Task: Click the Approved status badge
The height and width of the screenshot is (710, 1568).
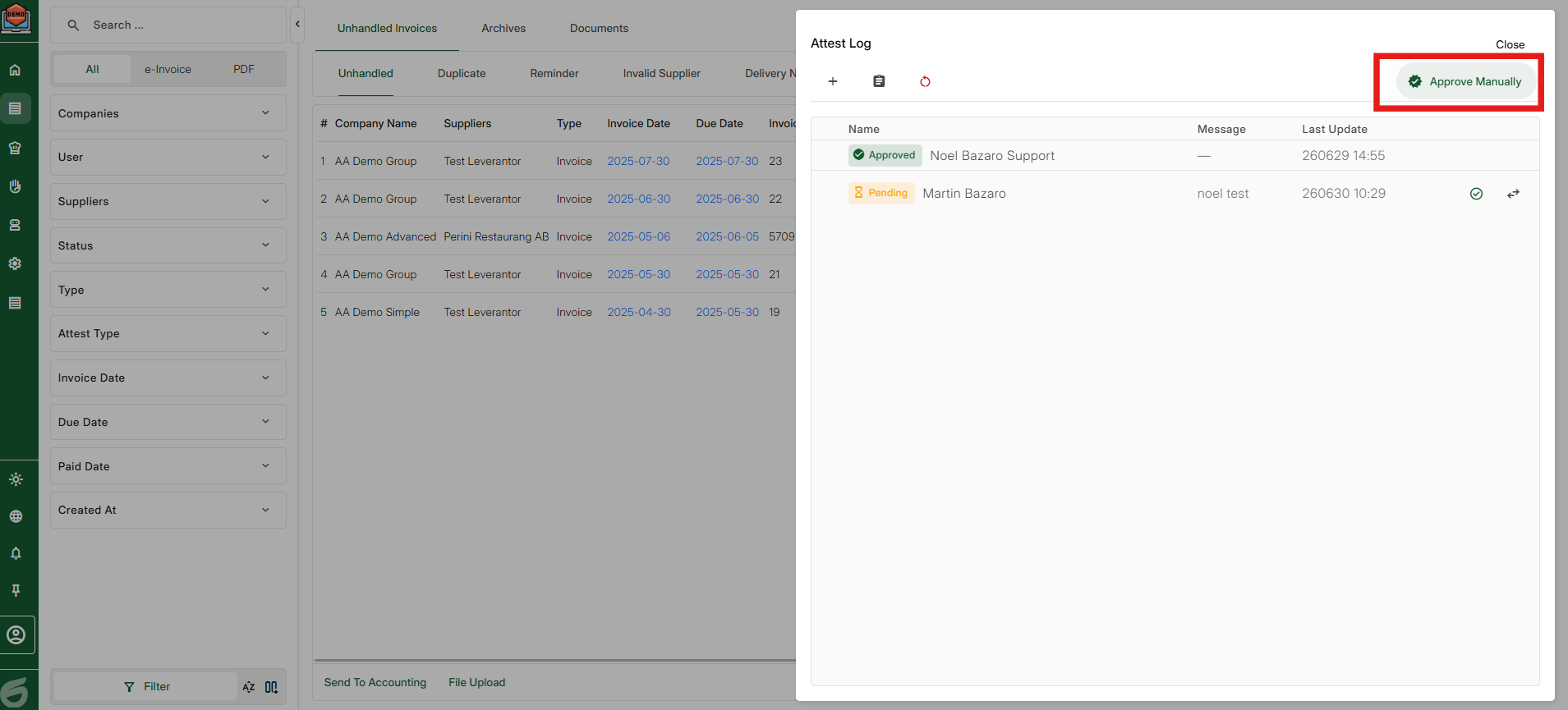Action: tap(885, 155)
